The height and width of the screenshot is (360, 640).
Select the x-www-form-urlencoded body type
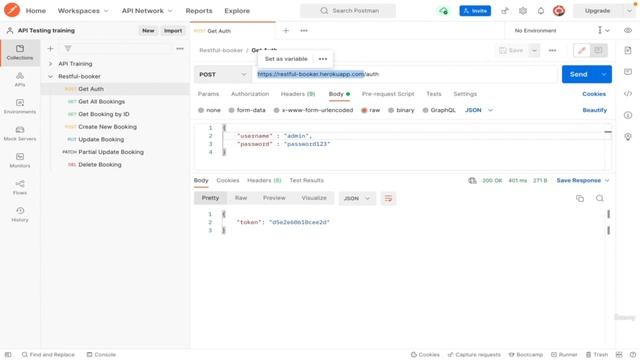[x=313, y=110]
